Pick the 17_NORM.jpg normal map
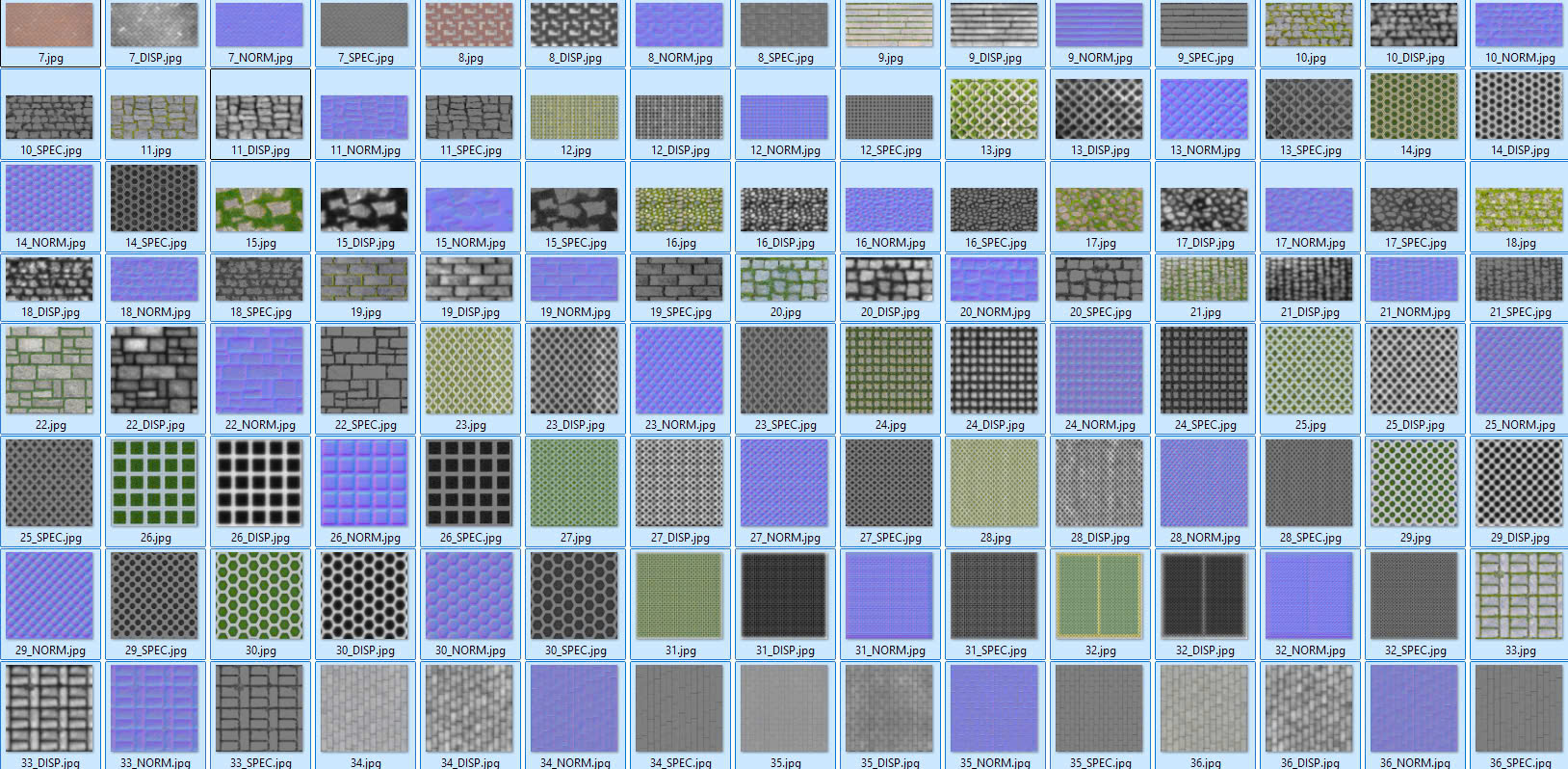Viewport: 1568px width, 769px height. pyautogui.click(x=1309, y=209)
